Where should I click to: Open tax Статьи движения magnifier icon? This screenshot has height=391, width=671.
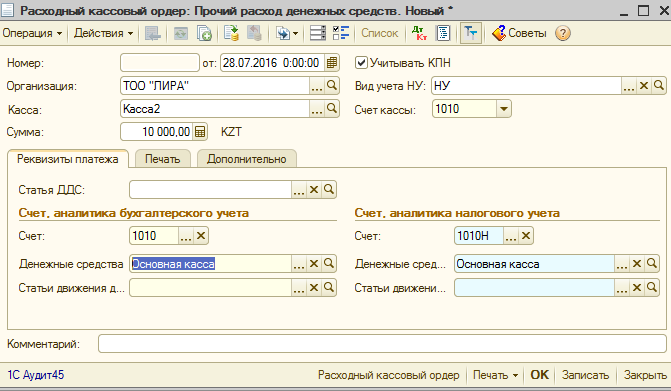point(652,288)
